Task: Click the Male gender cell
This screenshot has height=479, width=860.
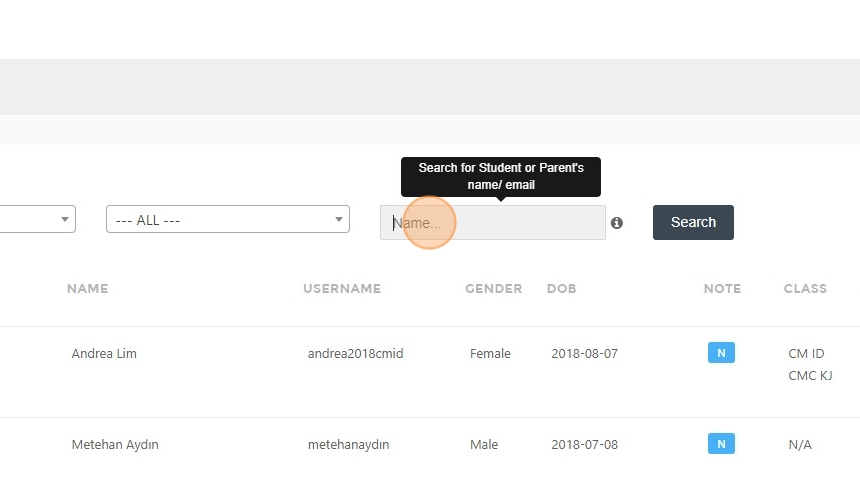Action: pyautogui.click(x=484, y=444)
